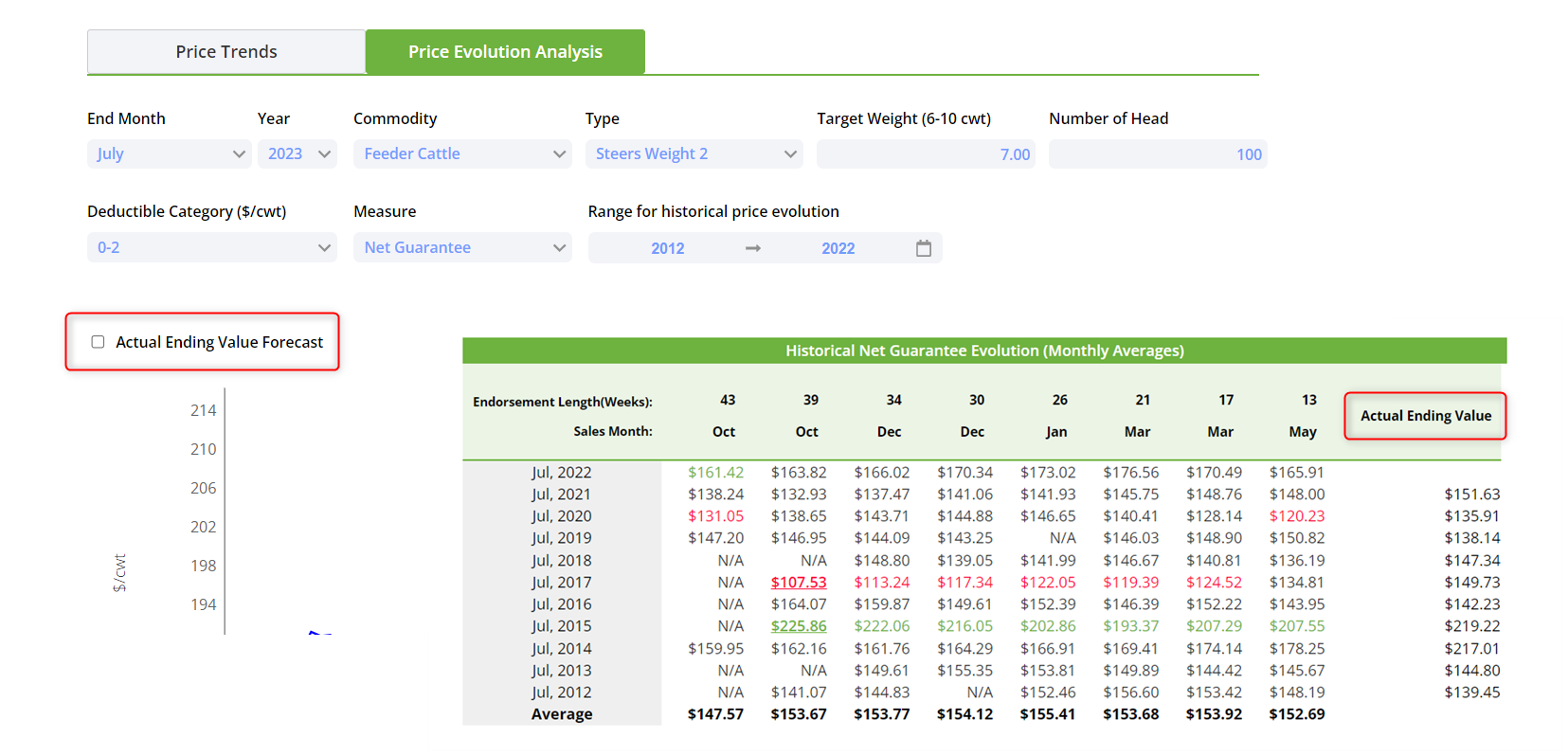Click range start year 2012
Image resolution: width=1568 pixels, height=756 pixels.
pyautogui.click(x=667, y=248)
